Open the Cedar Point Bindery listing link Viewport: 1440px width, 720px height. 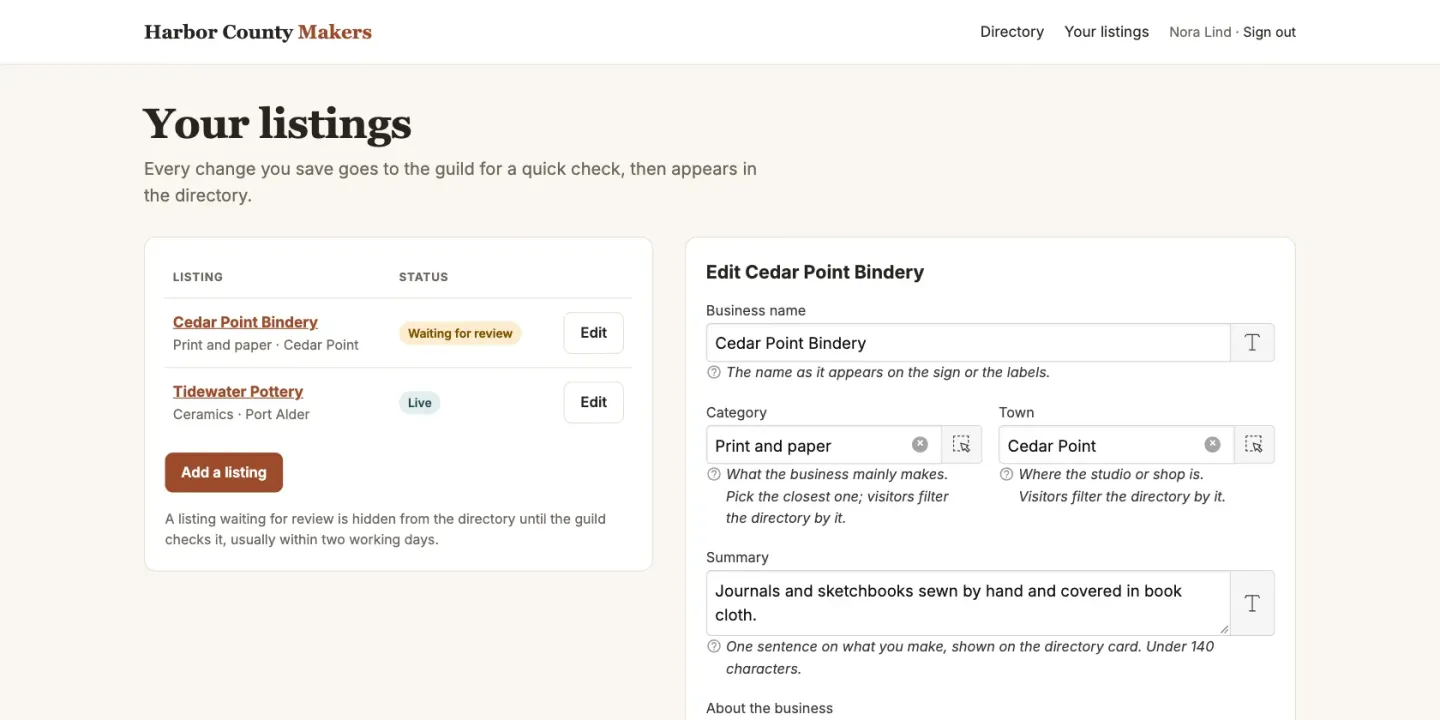pyautogui.click(x=245, y=322)
